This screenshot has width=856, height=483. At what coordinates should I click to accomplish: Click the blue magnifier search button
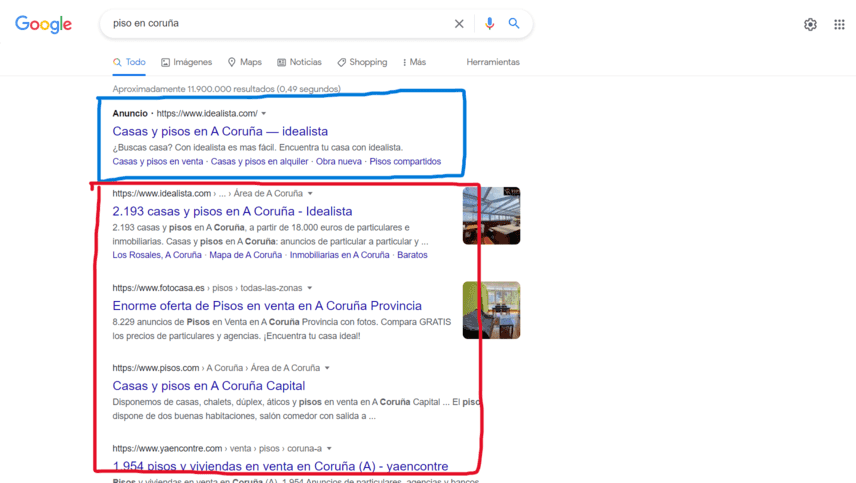pos(514,23)
